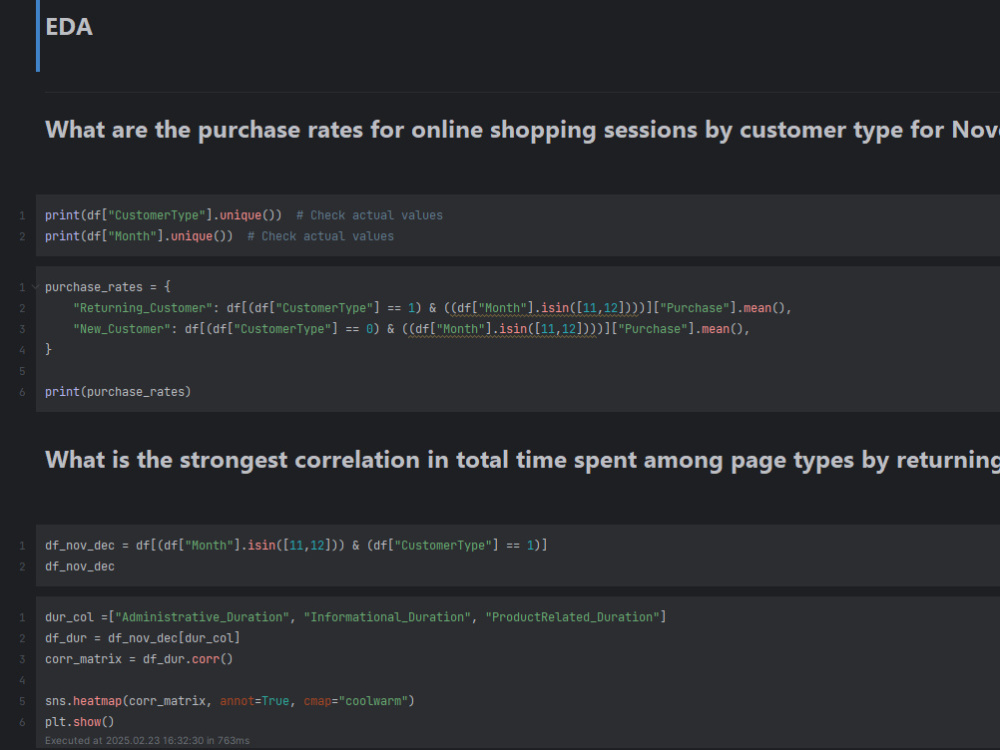1000x750 pixels.
Task: Click the print(purchase_rates) statement
Action: tap(118, 392)
